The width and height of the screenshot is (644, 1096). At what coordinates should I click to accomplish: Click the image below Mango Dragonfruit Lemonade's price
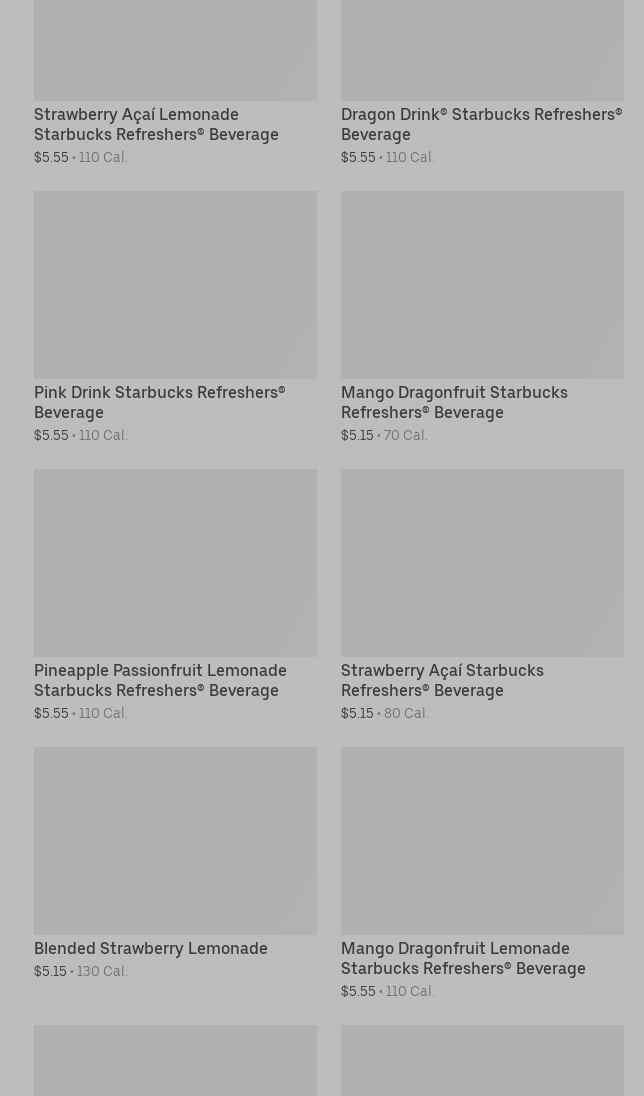click(x=482, y=1060)
